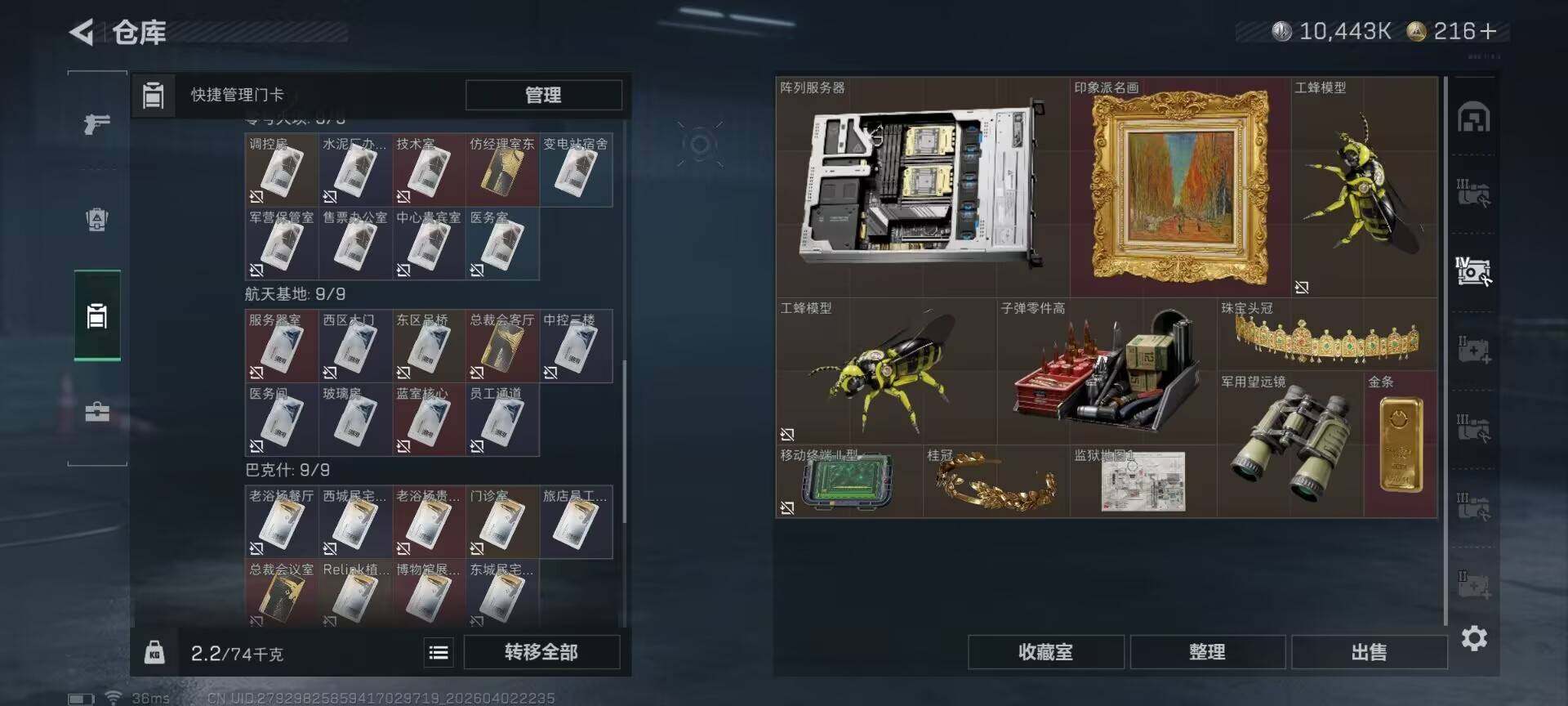Open the settings gear at bottom right
Image resolution: width=1568 pixels, height=706 pixels.
point(1474,638)
